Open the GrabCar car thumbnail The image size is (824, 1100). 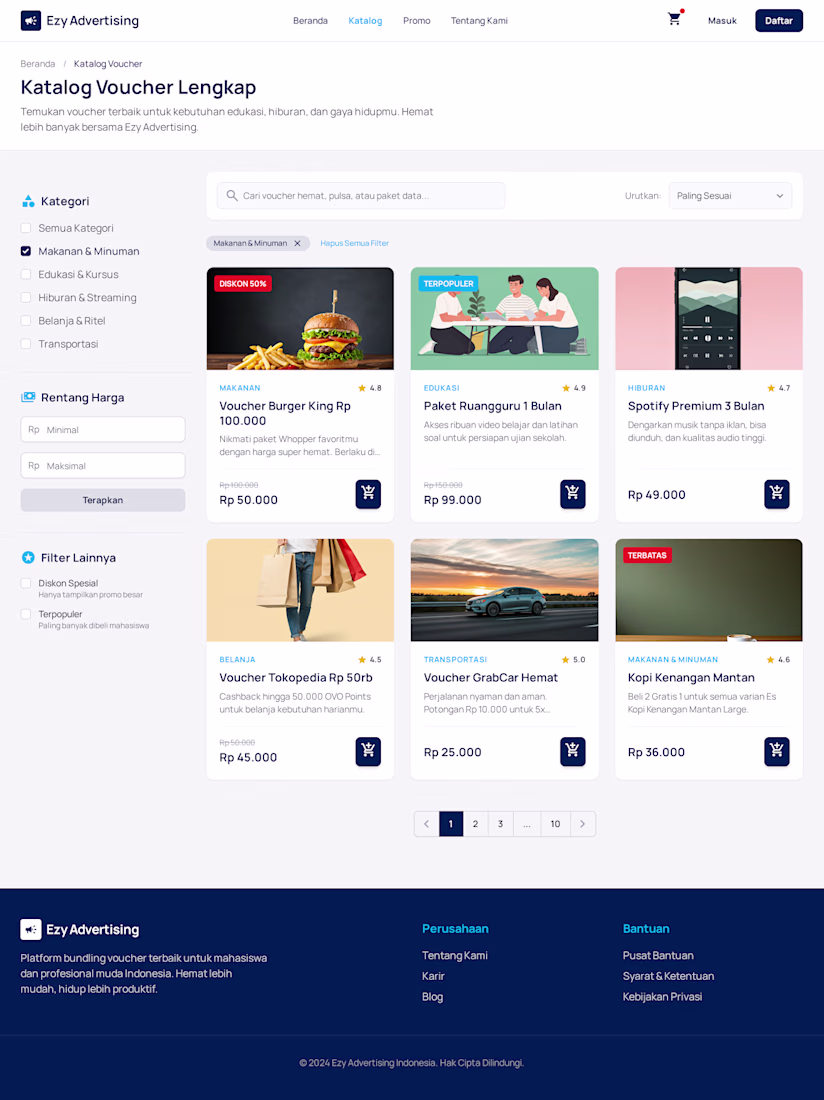(x=504, y=590)
